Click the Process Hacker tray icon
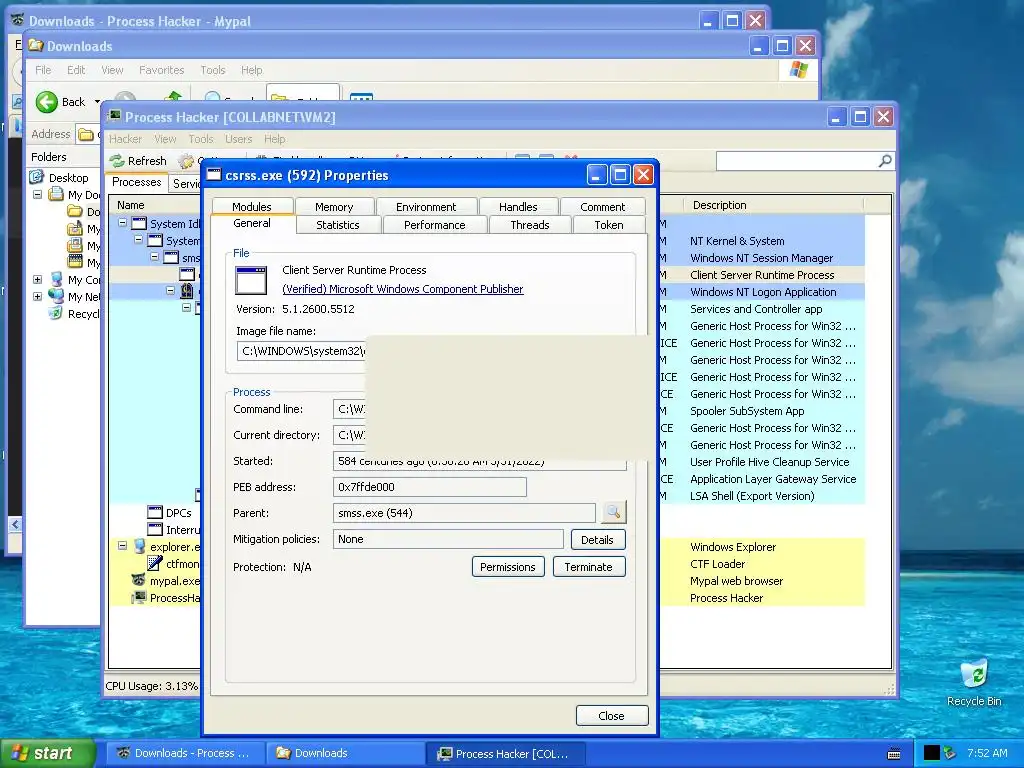1024x768 pixels. click(950, 753)
